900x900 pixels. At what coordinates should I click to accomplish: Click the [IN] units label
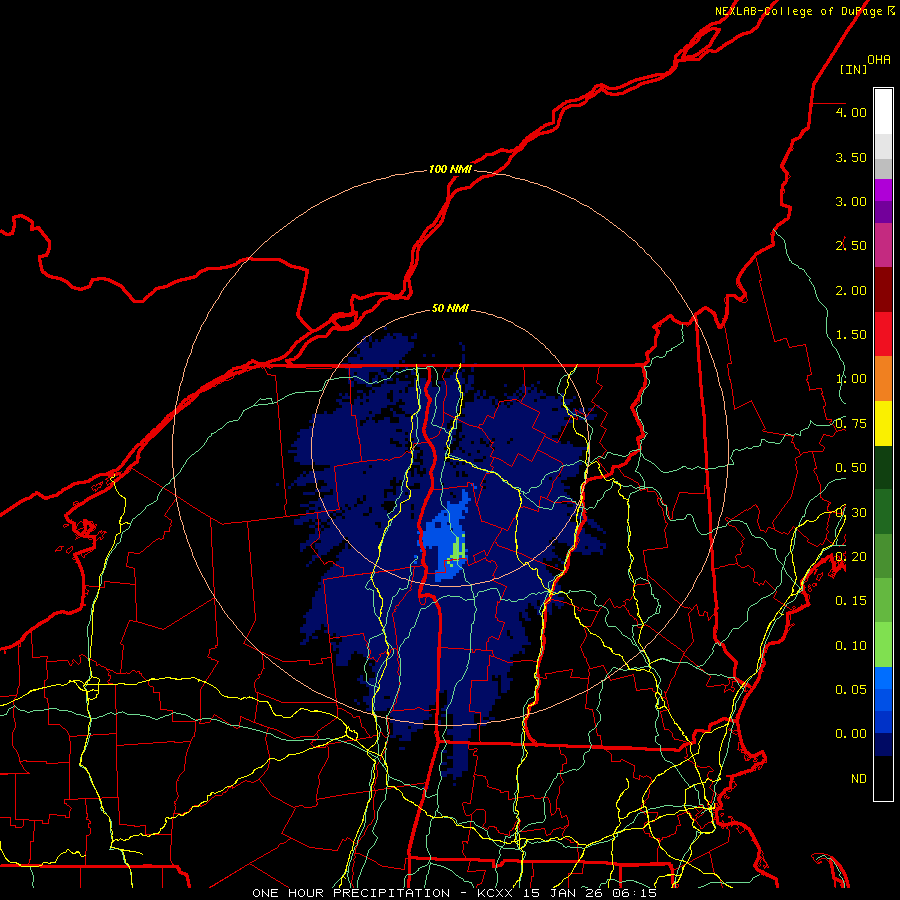pos(853,69)
